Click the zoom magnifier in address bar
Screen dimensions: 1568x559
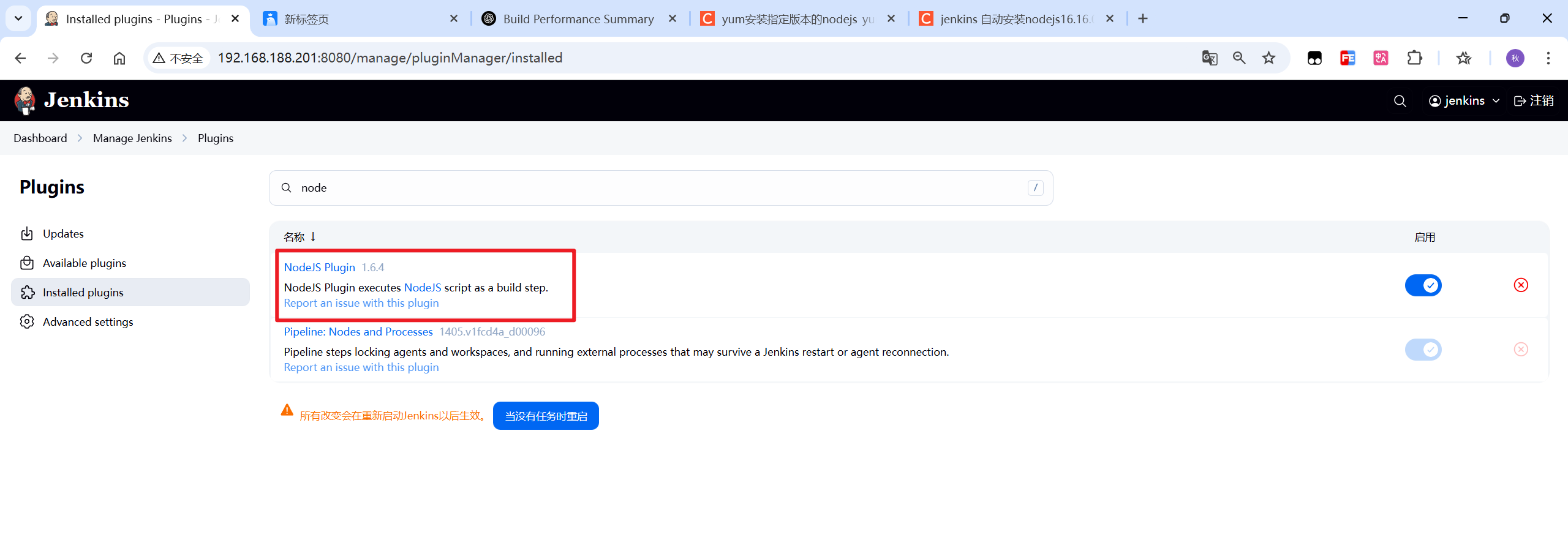(1239, 58)
